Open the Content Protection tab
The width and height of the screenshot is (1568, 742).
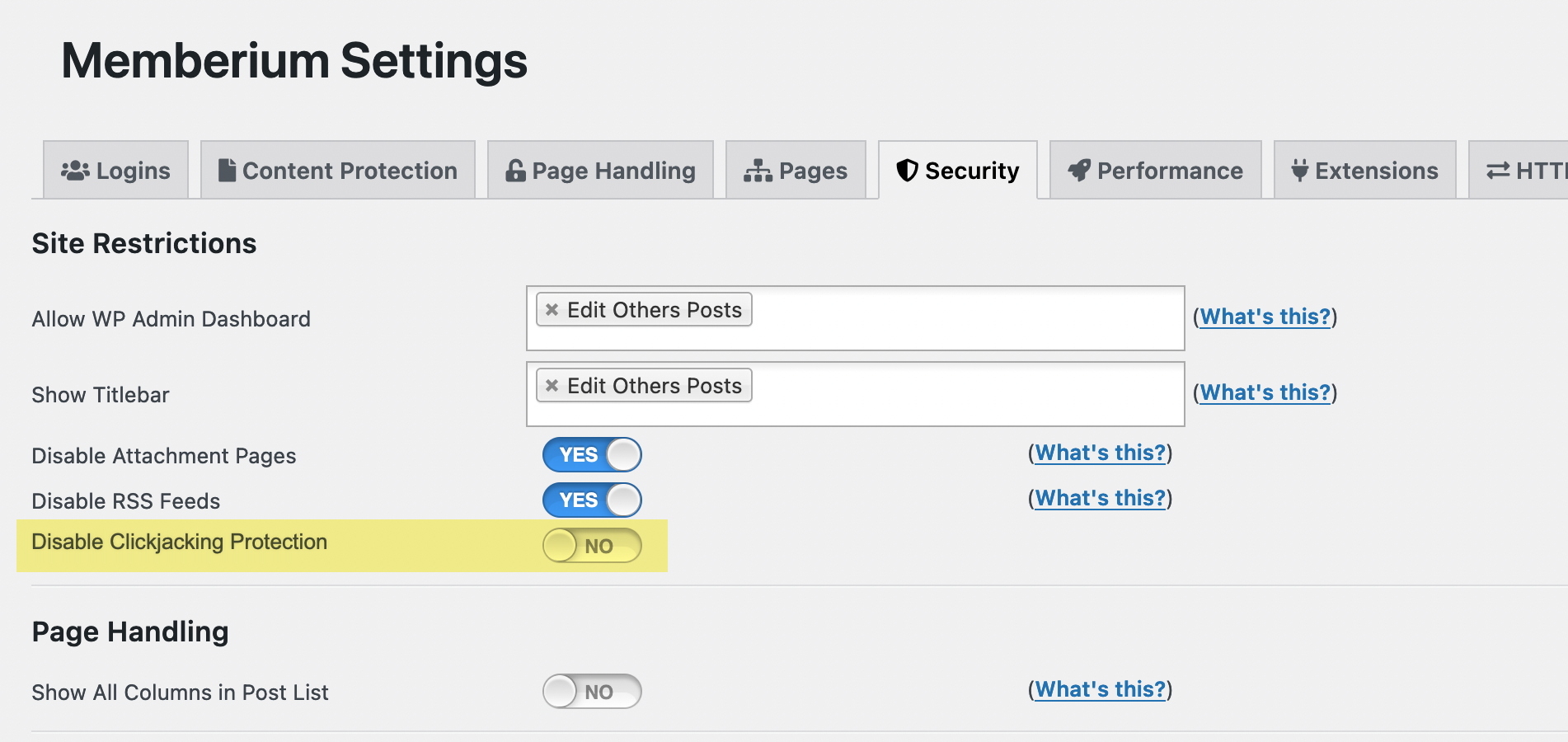[x=338, y=170]
